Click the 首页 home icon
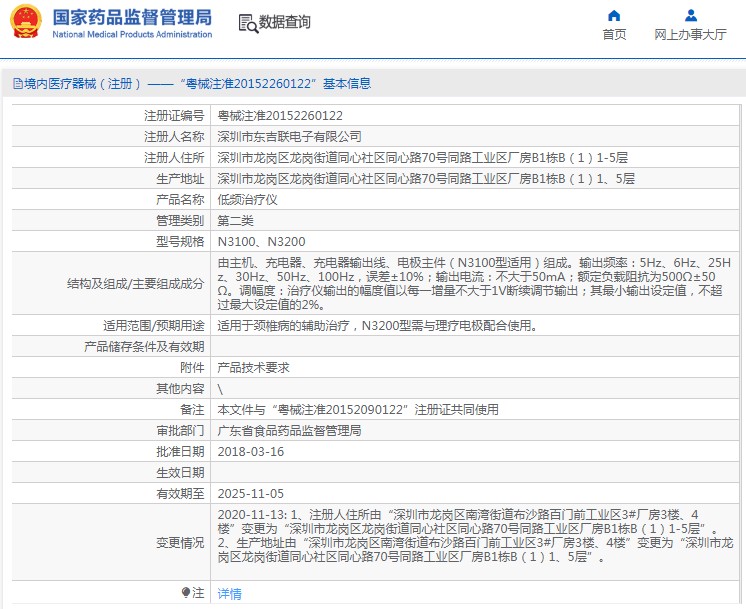Screen dimensions: 746x609 click(x=614, y=16)
